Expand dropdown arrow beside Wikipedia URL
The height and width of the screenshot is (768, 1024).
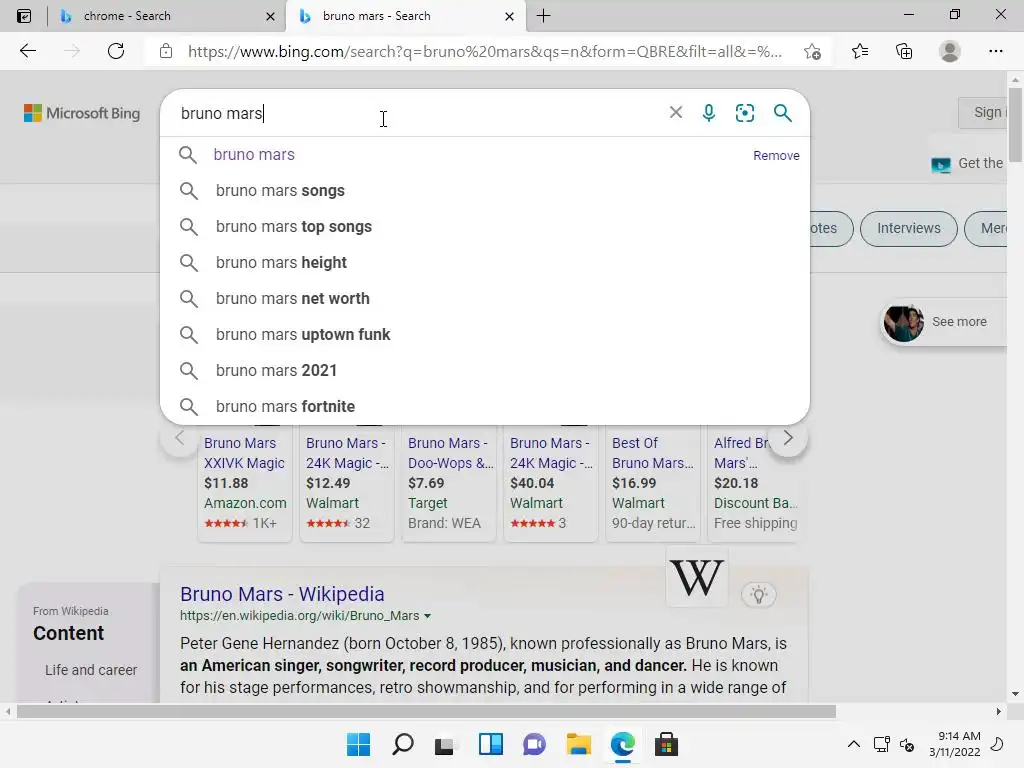(427, 616)
